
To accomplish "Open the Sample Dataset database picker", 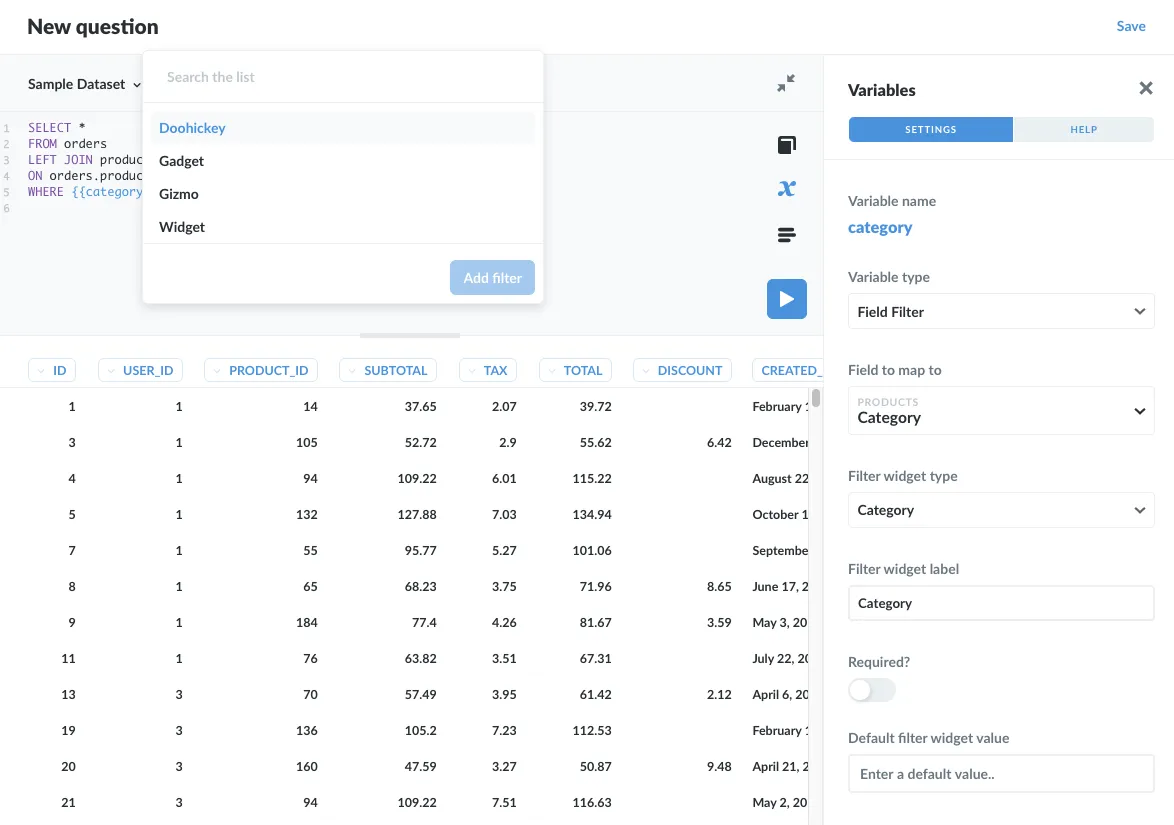I will [84, 84].
